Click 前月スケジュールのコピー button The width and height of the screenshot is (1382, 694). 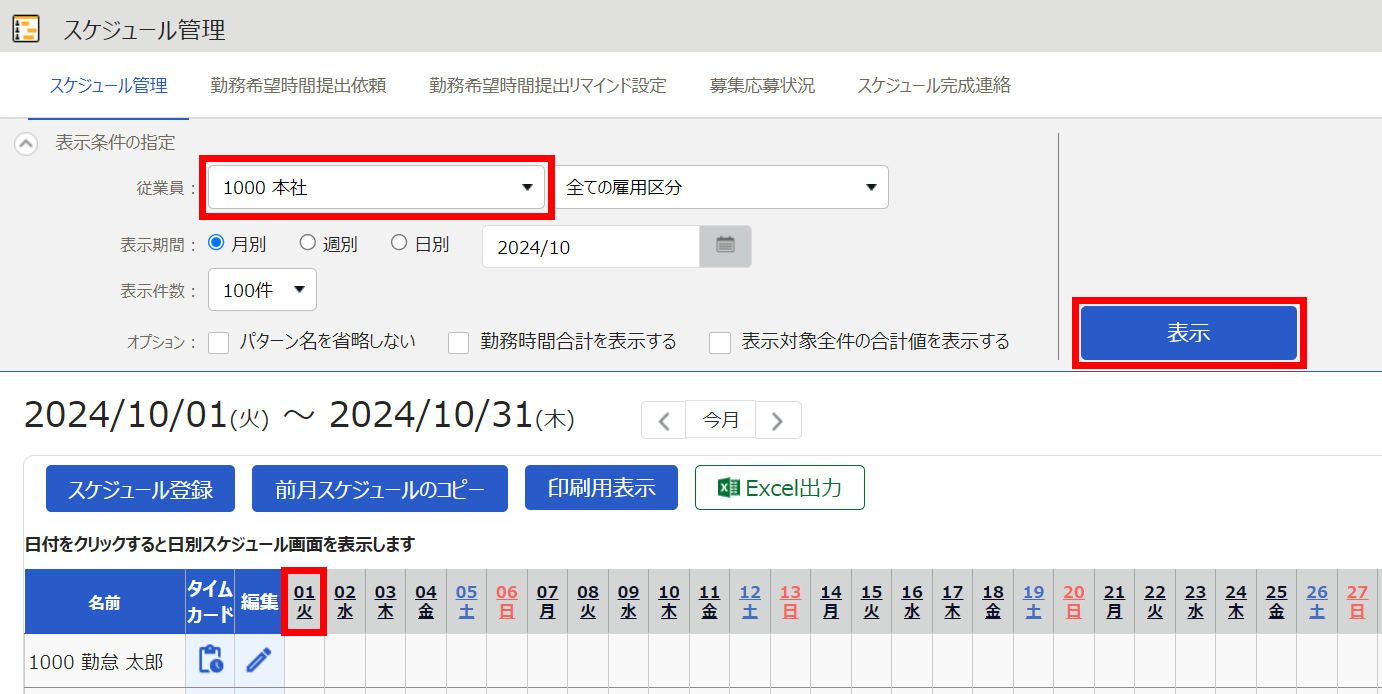point(380,488)
